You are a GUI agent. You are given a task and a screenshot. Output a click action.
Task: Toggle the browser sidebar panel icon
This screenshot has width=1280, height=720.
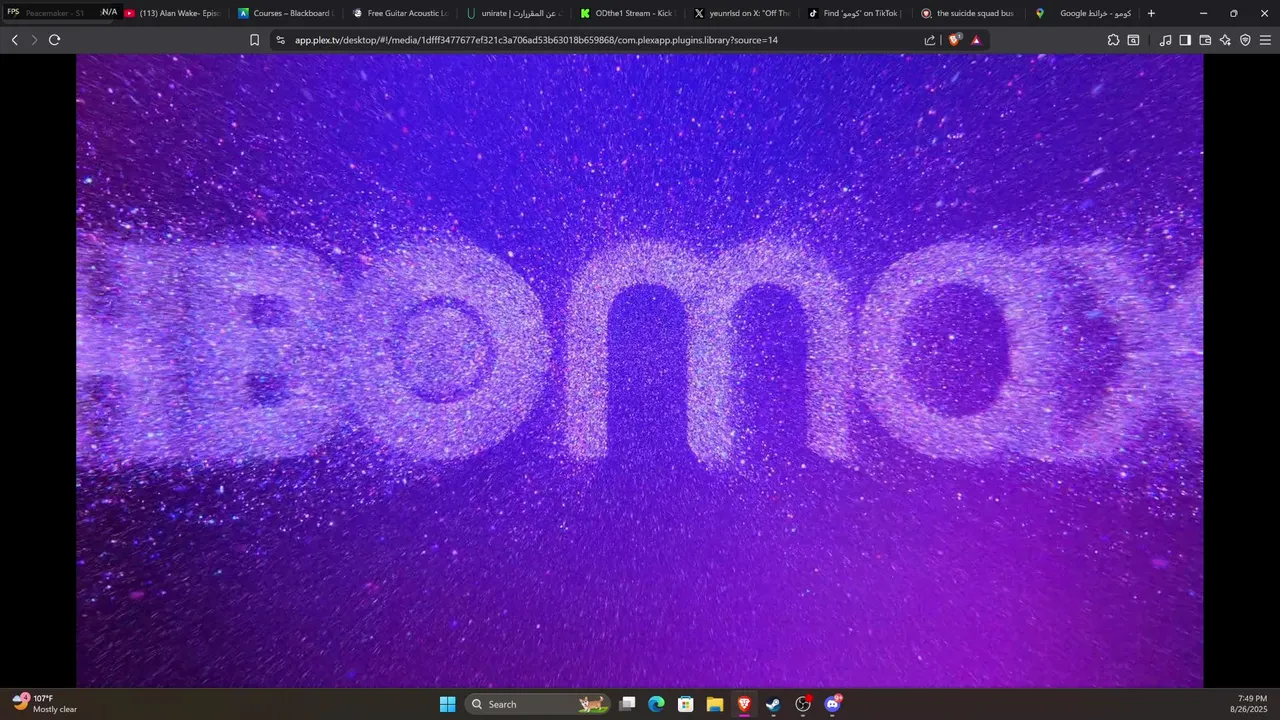1185,40
